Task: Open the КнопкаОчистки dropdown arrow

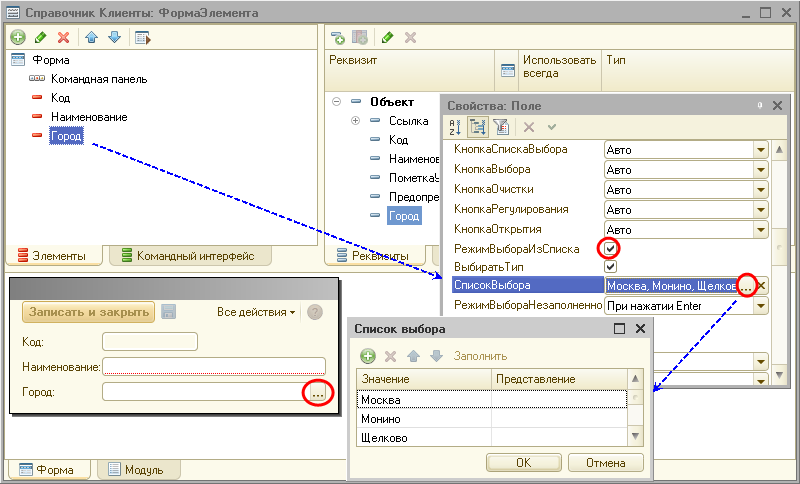Action: 760,190
